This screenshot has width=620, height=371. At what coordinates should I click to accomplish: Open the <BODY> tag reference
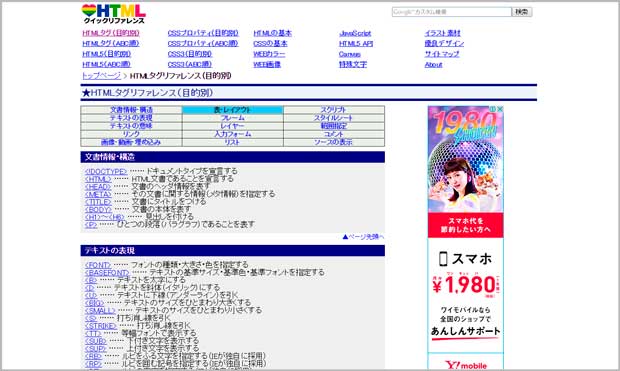coord(98,209)
